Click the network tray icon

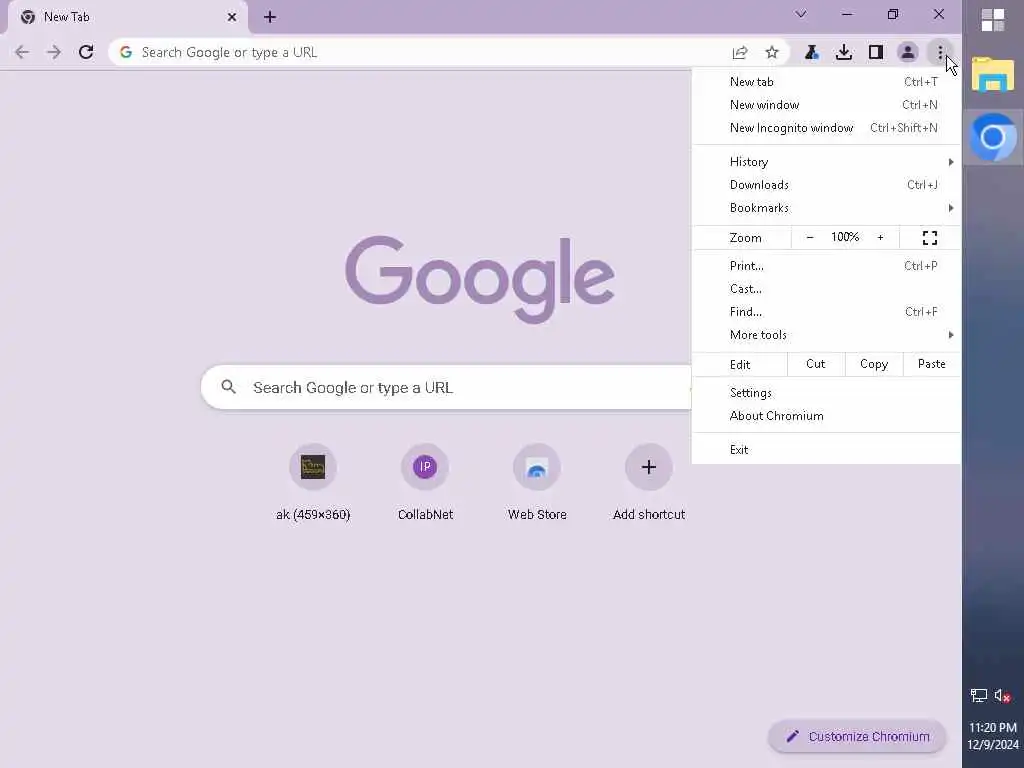tap(978, 696)
